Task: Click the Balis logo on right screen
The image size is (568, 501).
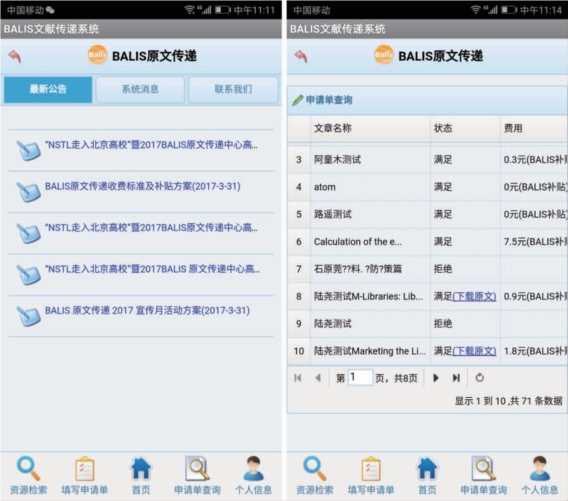Action: pos(384,55)
